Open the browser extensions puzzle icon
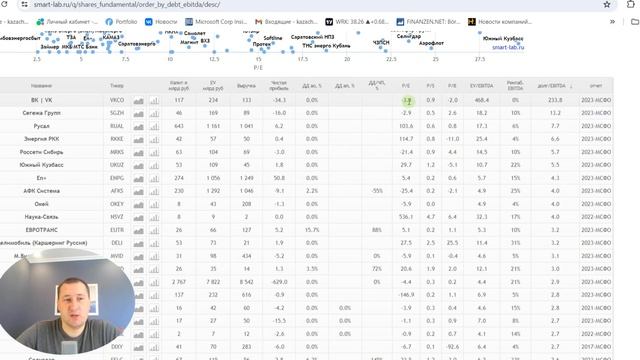The width and height of the screenshot is (640, 360). 631,4
